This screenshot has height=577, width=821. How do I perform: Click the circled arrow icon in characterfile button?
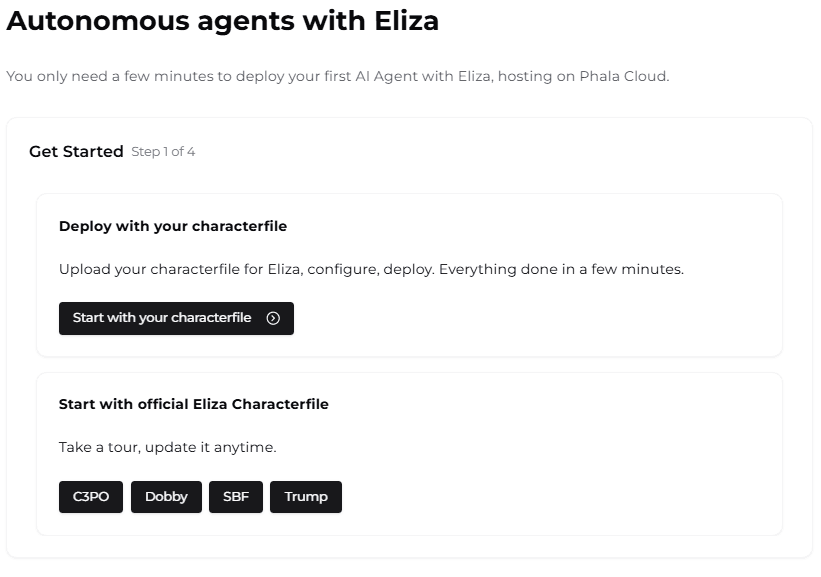pos(273,318)
